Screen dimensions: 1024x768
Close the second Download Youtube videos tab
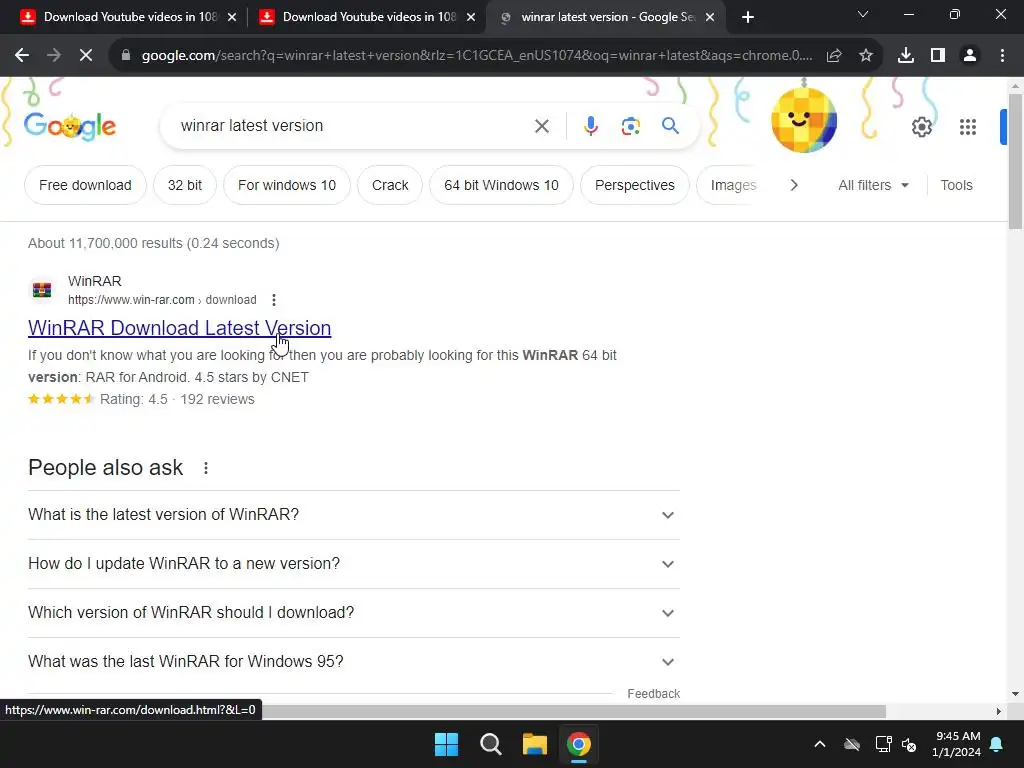click(x=471, y=17)
